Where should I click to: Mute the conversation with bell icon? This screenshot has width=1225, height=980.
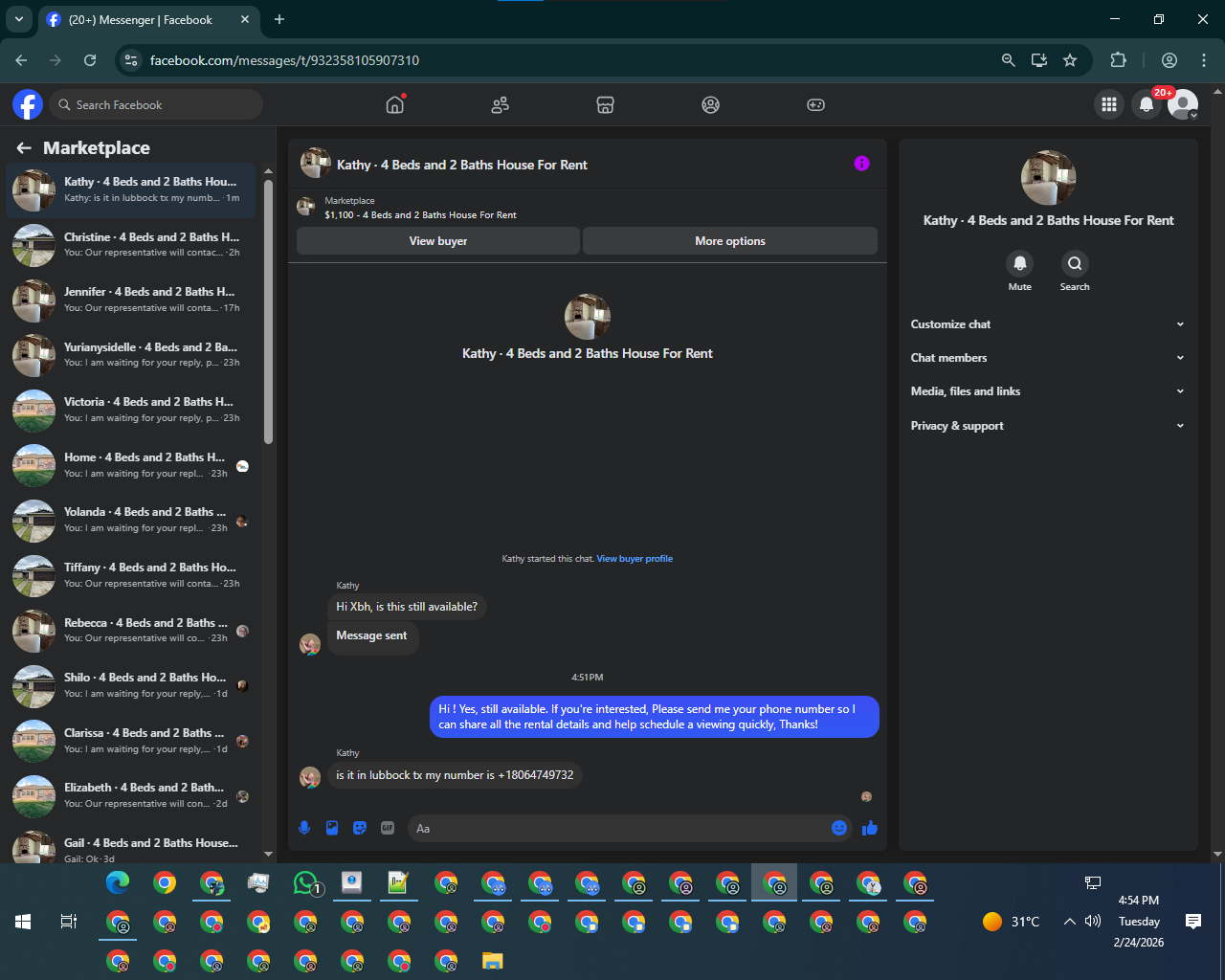[1020, 263]
